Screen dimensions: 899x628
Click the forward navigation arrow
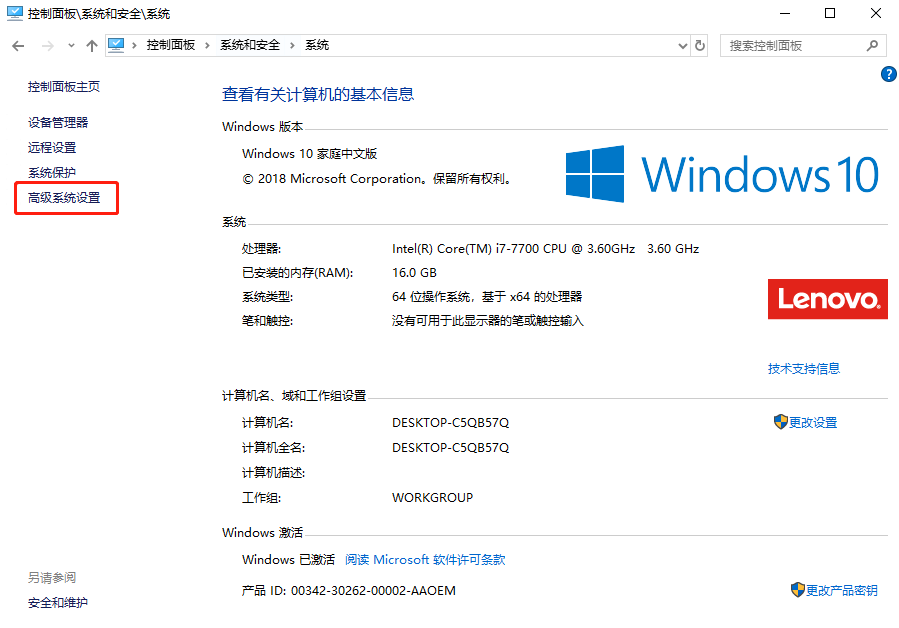point(46,46)
